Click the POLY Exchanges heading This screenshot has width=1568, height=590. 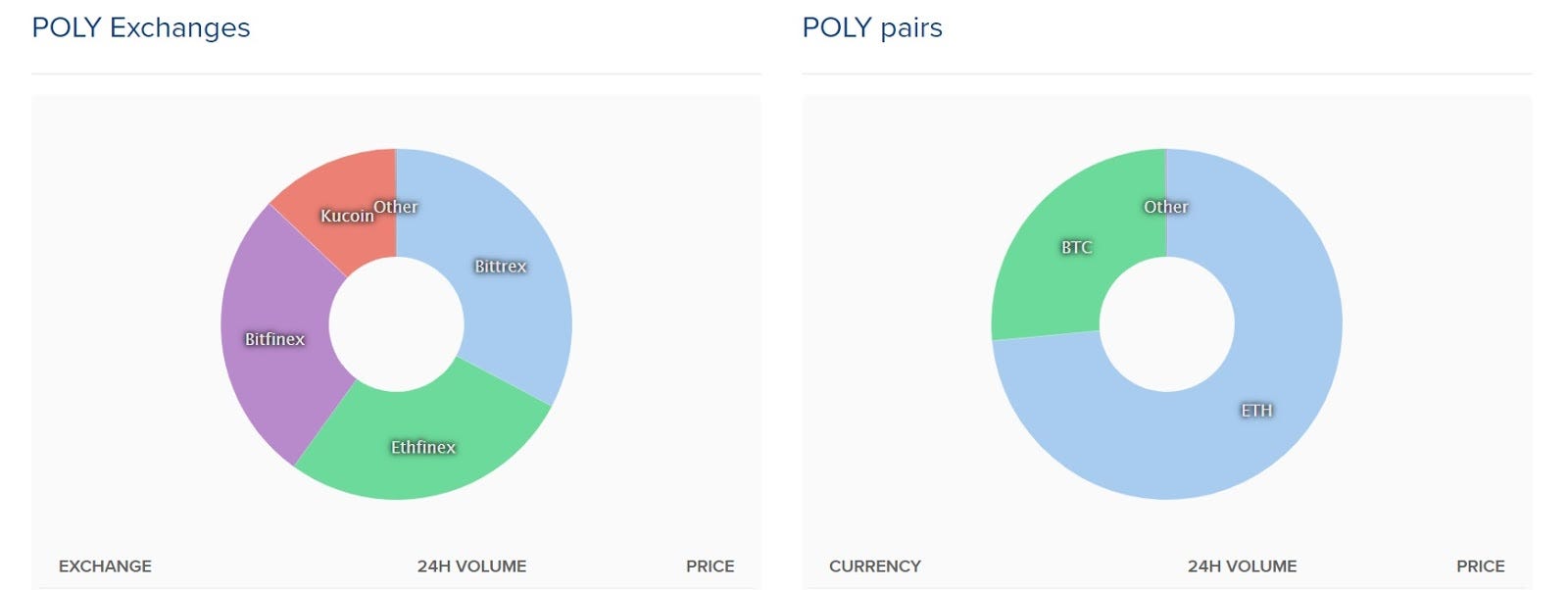(141, 27)
